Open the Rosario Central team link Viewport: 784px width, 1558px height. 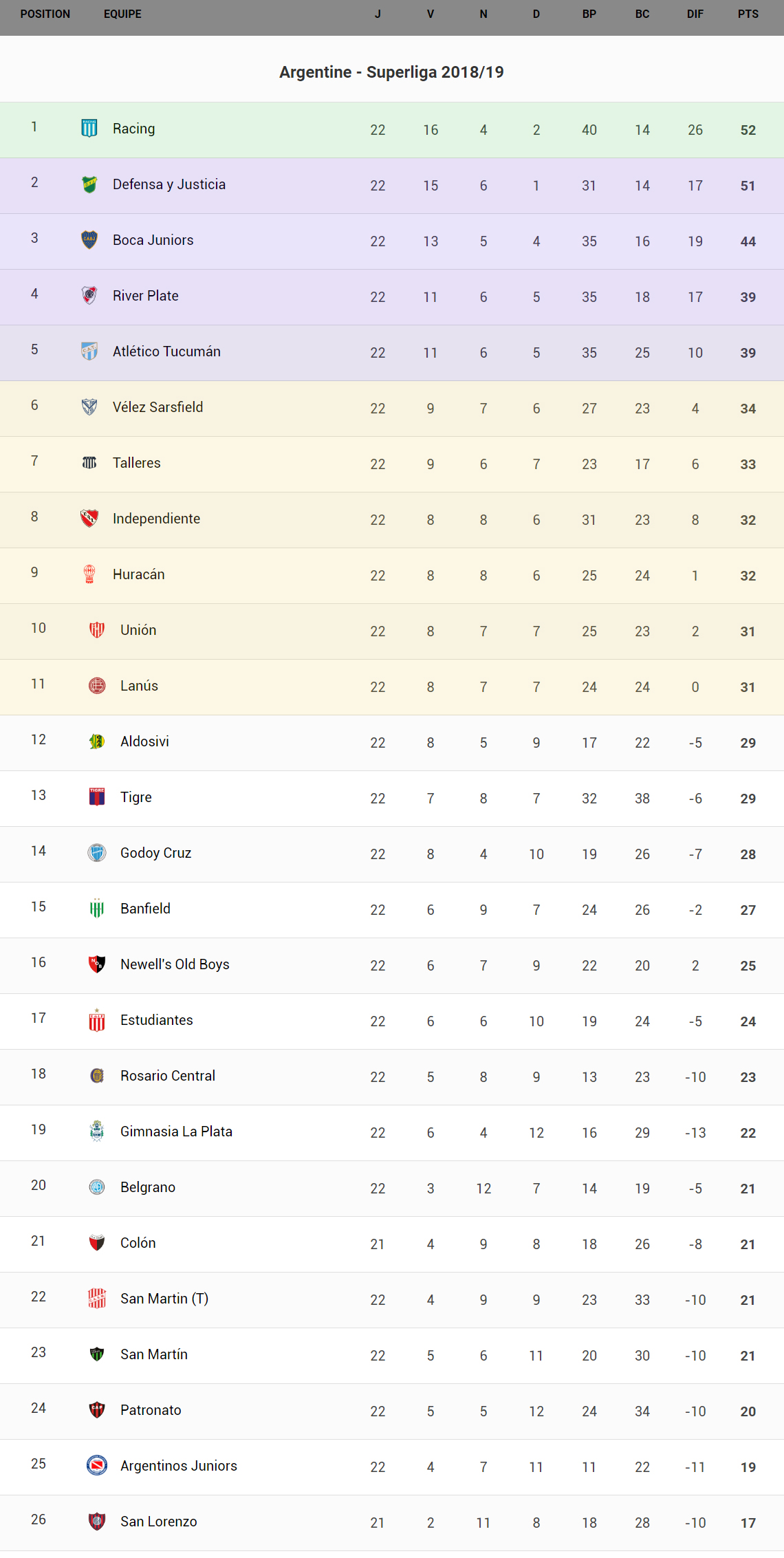tap(168, 1076)
